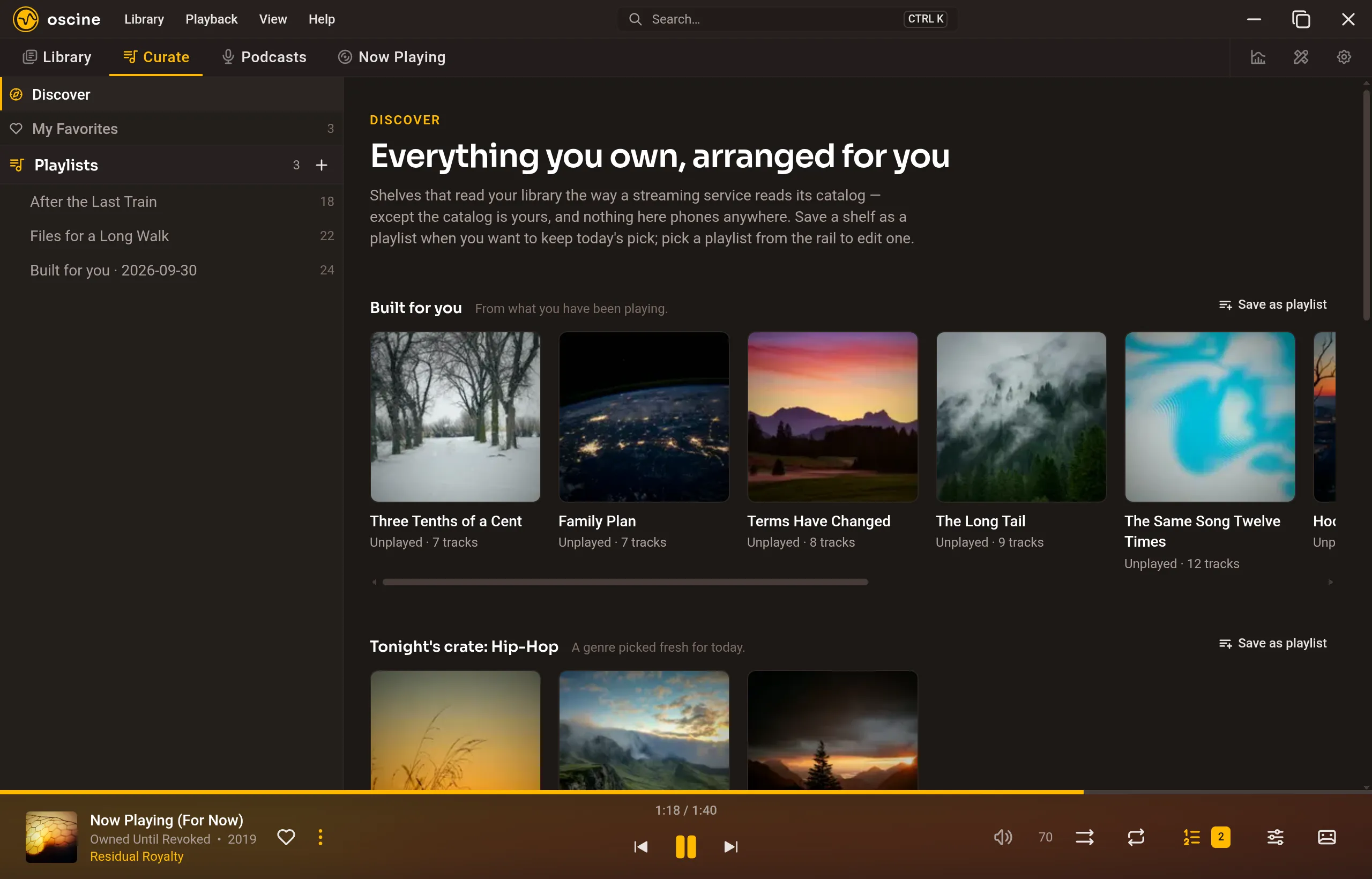Click the oscine logo icon
The width and height of the screenshot is (1372, 879).
click(26, 19)
